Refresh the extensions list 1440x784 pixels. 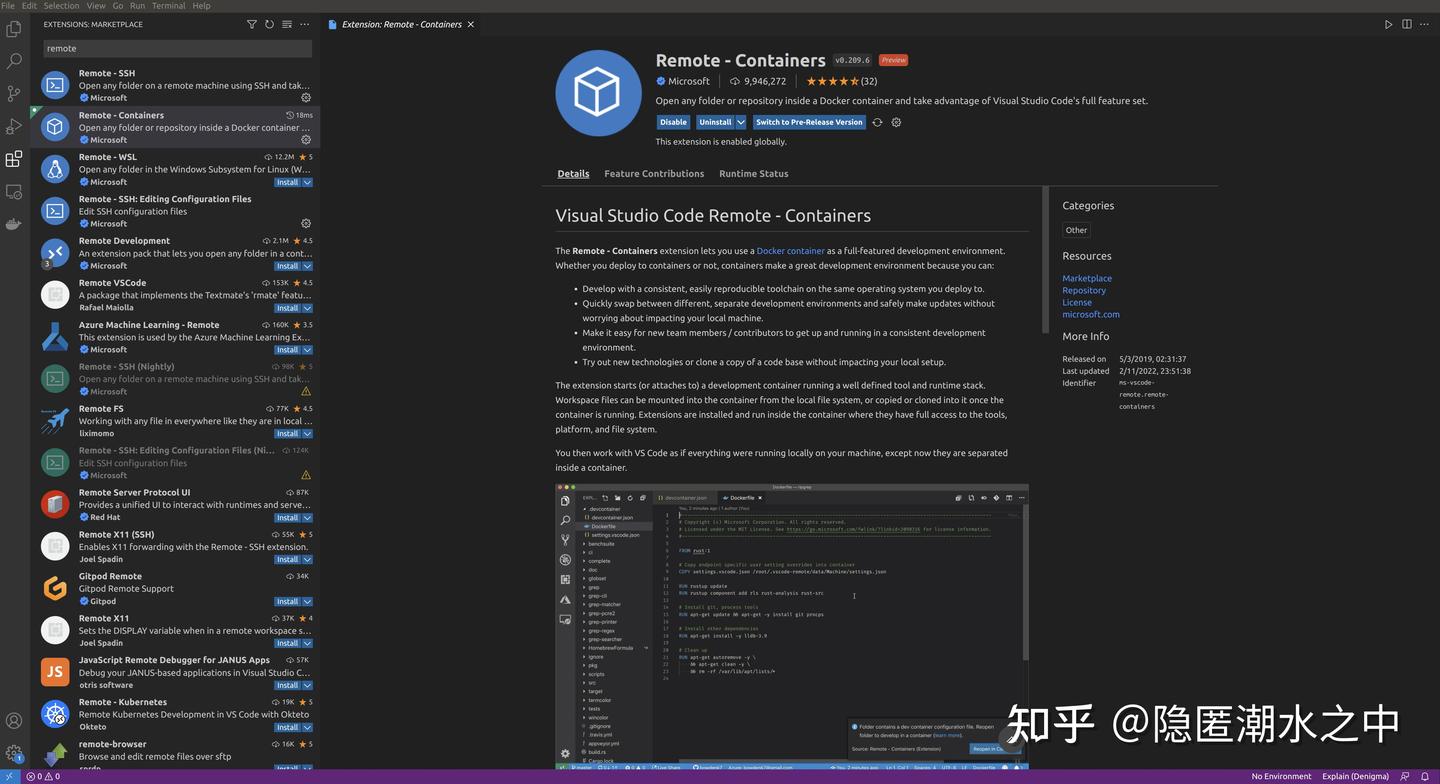click(269, 24)
